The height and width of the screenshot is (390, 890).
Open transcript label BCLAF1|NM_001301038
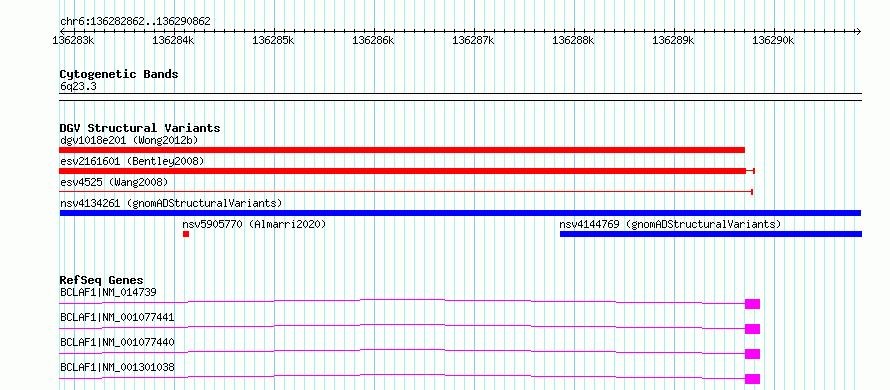(x=117, y=367)
